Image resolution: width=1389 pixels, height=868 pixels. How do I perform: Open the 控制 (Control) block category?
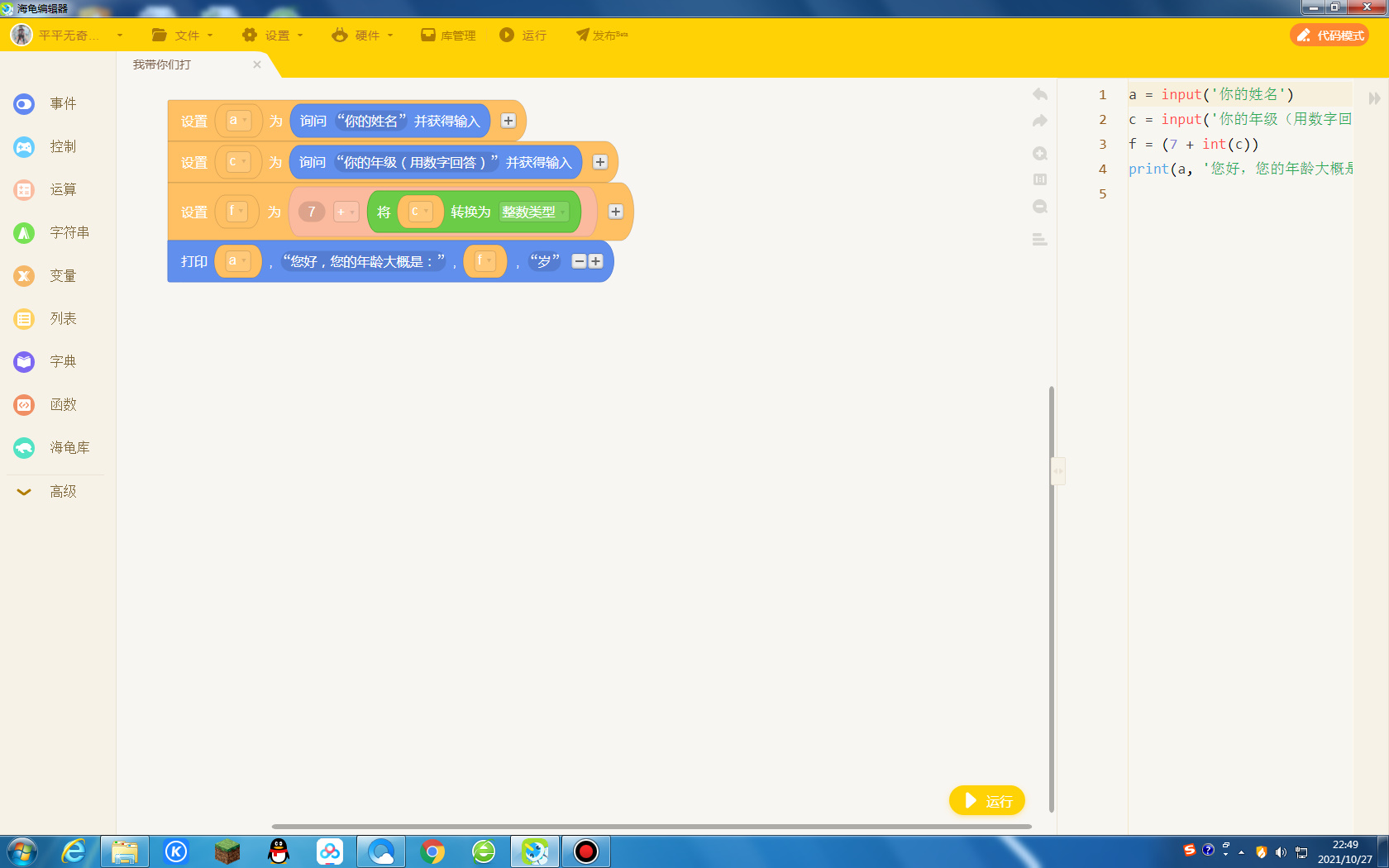pyautogui.click(x=45, y=147)
